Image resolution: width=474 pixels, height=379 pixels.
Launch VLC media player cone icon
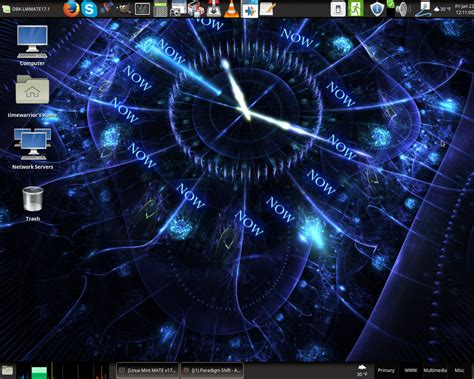(x=231, y=9)
